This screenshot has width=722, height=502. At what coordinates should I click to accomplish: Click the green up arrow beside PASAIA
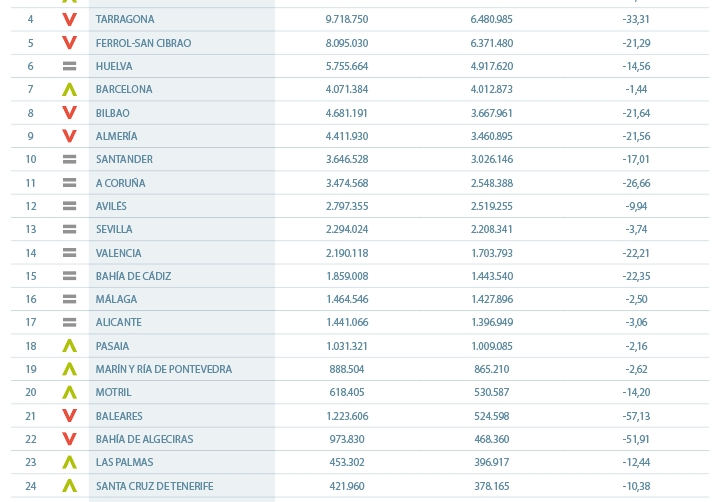(70, 346)
